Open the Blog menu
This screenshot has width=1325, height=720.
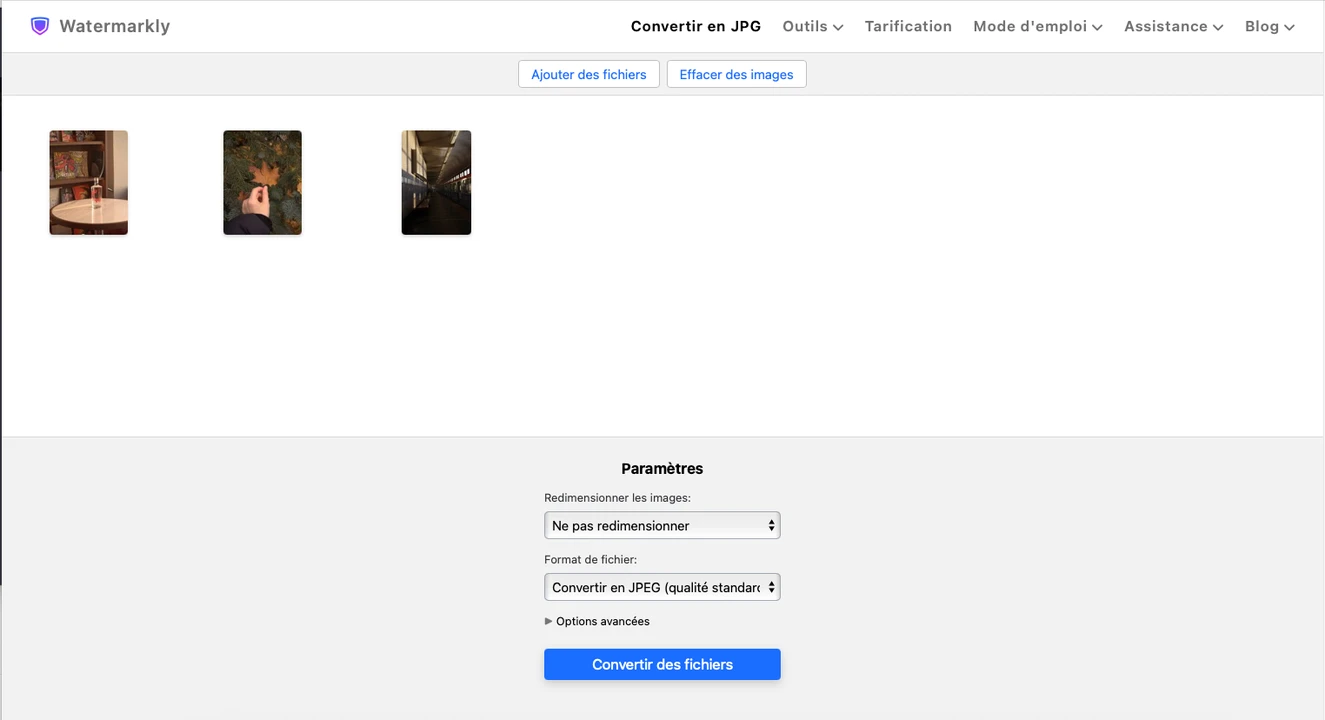pos(1269,26)
